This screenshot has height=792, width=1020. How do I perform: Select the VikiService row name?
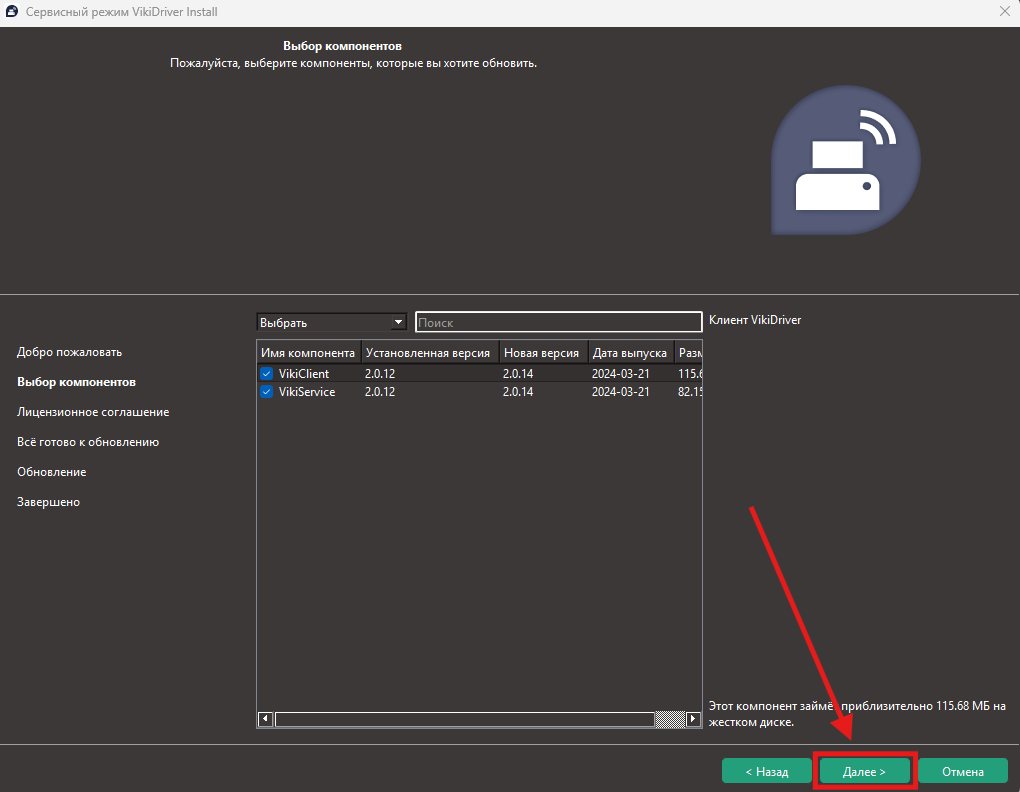point(307,392)
